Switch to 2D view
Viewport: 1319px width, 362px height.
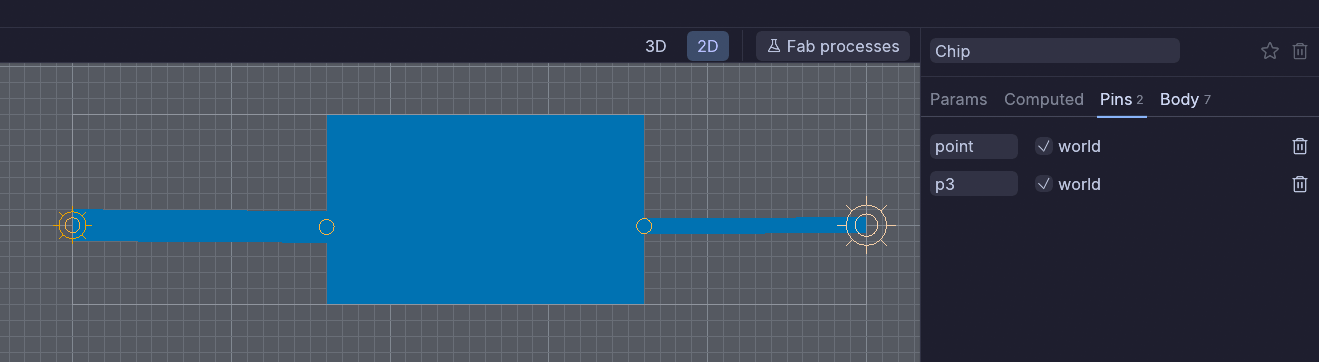point(708,46)
